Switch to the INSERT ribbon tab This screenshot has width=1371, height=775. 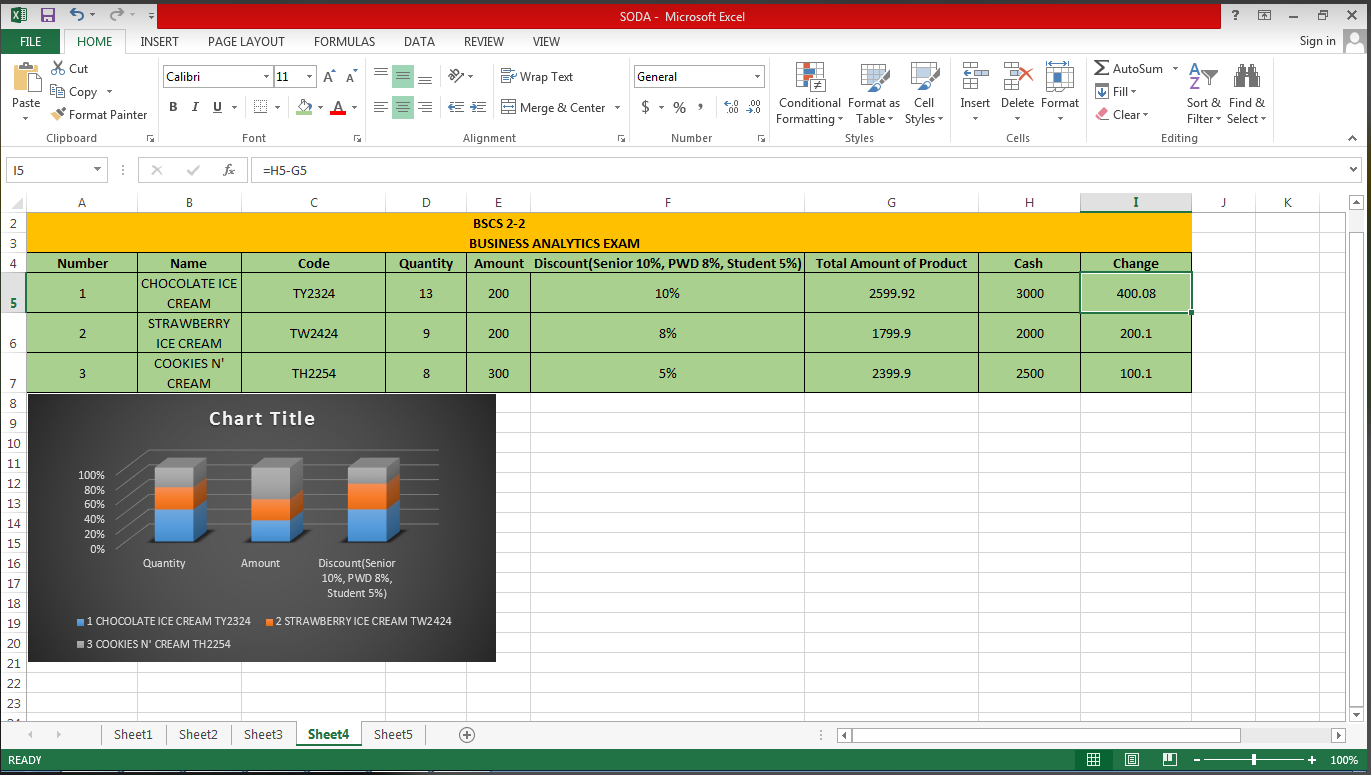click(159, 41)
